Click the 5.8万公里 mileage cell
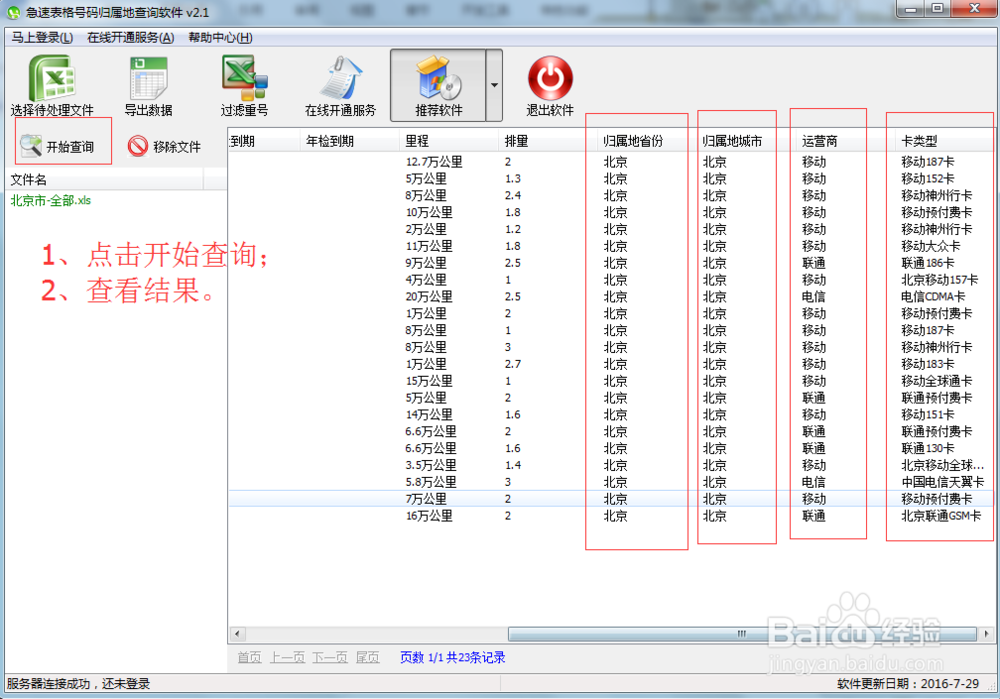This screenshot has height=699, width=1000. 430,482
